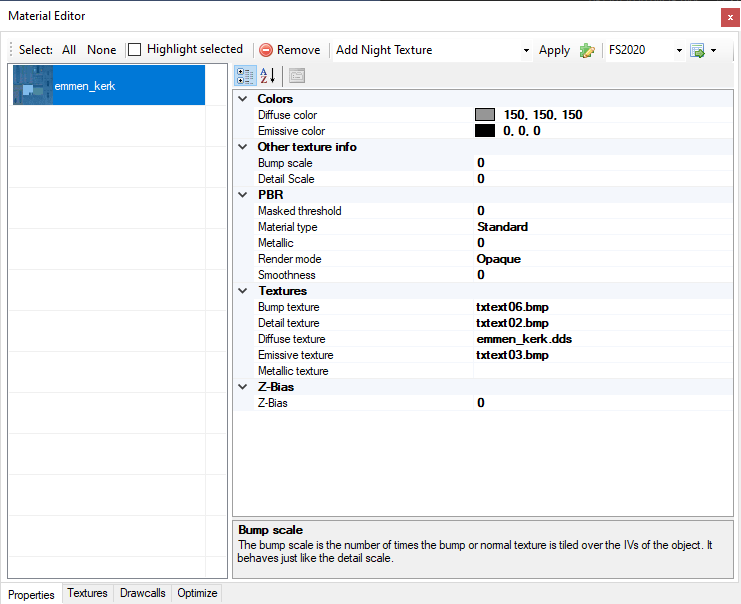Click the export icon right of FS2020
741x604 pixels.
click(x=697, y=50)
